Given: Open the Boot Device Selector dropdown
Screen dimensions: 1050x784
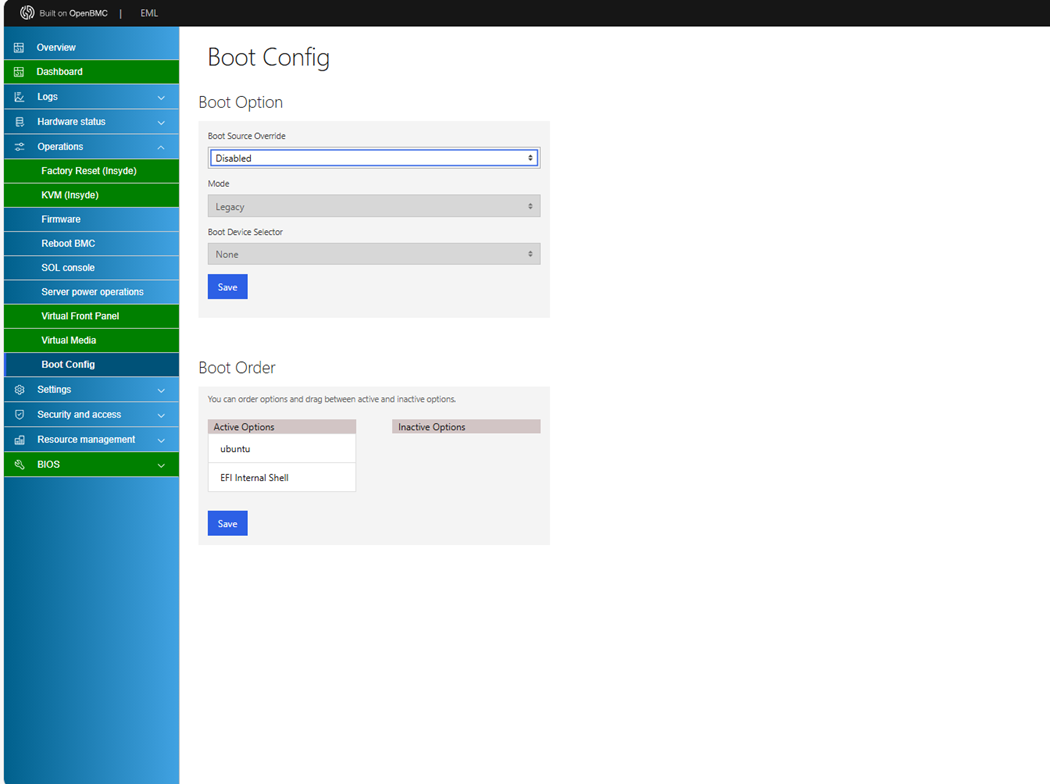Looking at the screenshot, I should (374, 254).
